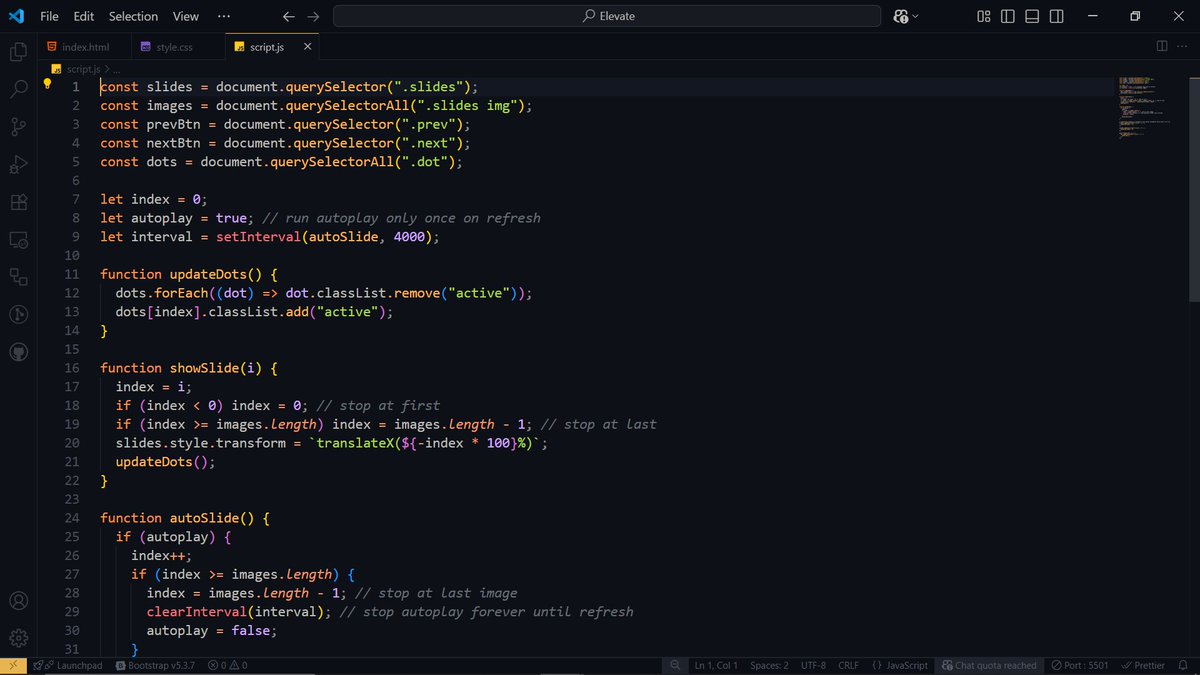Open the GitHub icon in activity bar
The image size is (1200, 675).
18,352
